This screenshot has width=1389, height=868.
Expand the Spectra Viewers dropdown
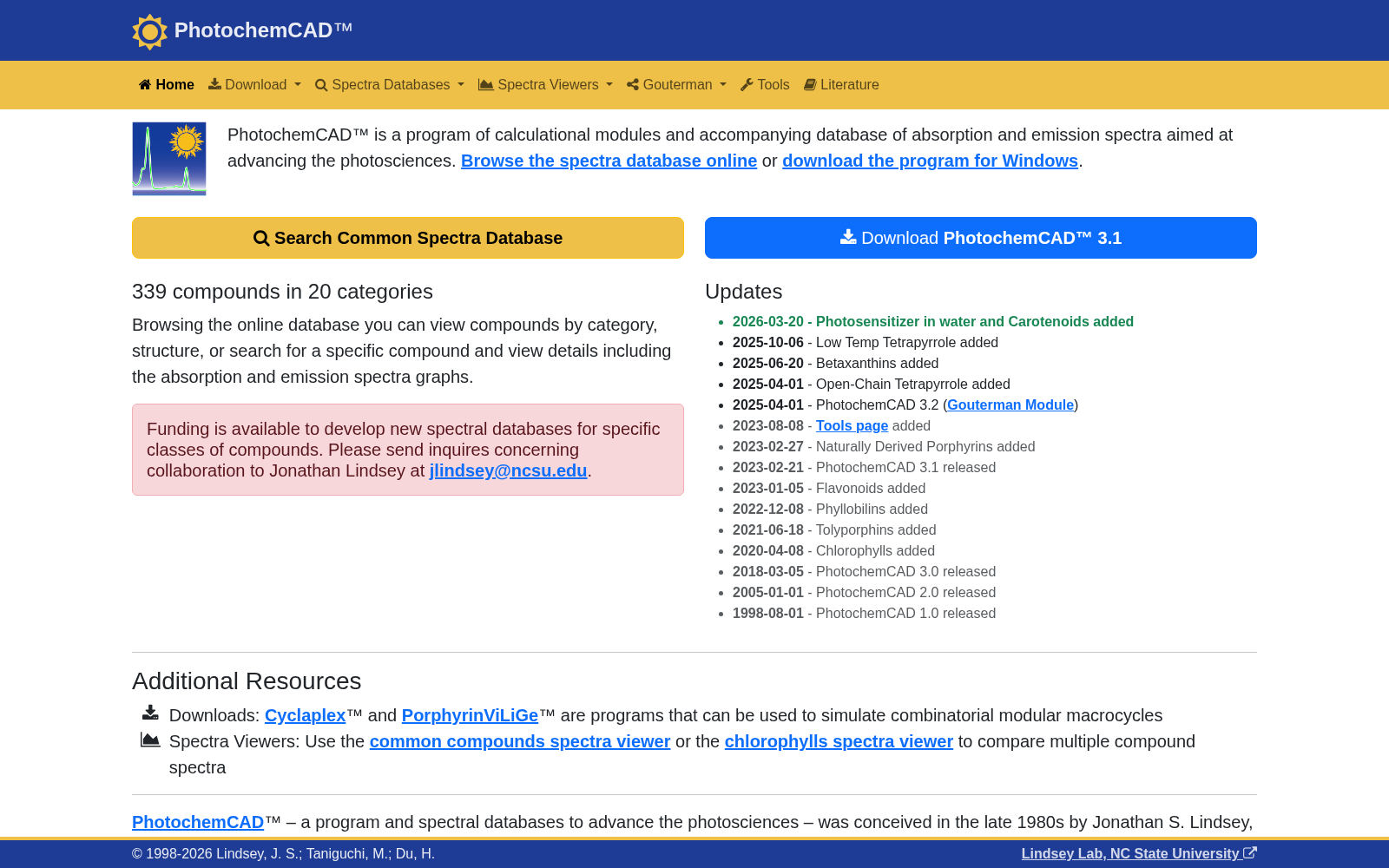pos(545,84)
